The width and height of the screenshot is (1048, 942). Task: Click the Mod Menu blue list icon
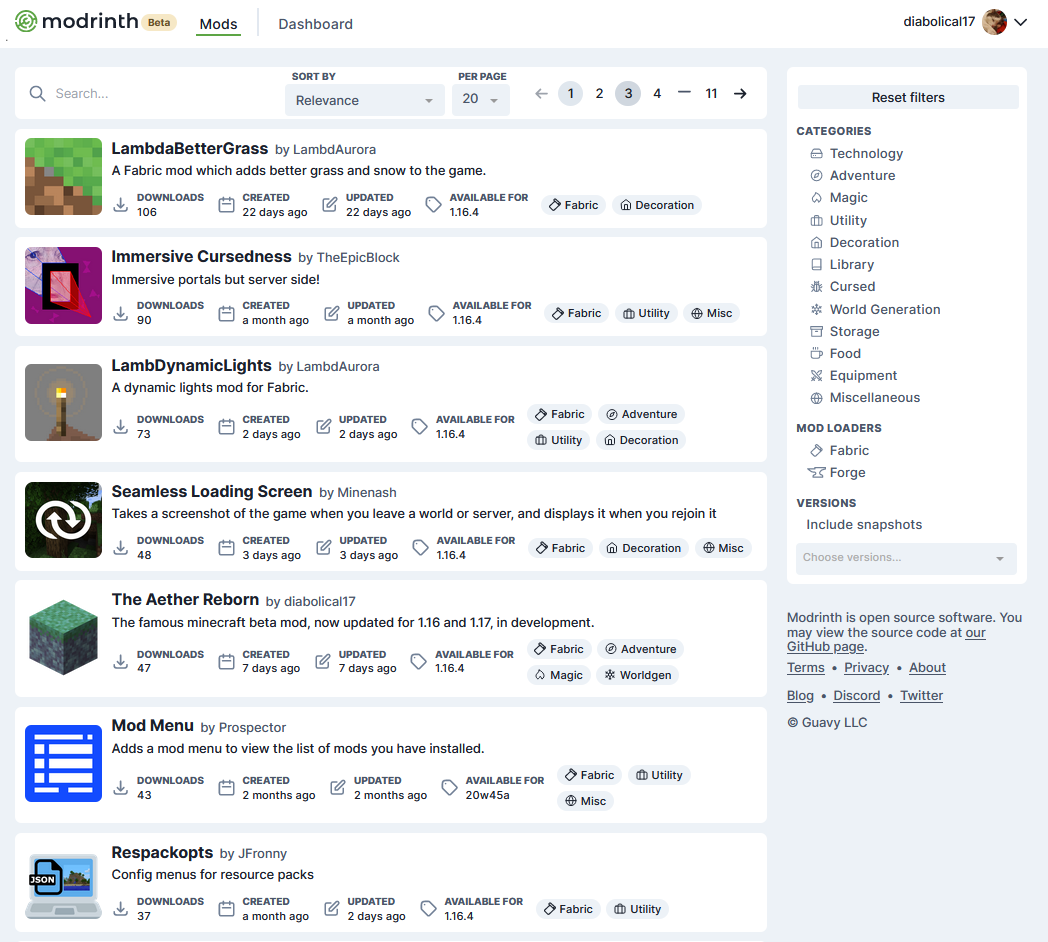[x=63, y=763]
